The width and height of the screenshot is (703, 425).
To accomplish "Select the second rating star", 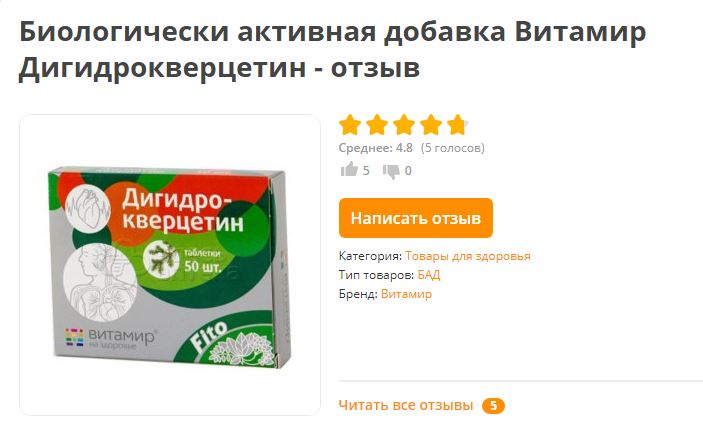I will tap(377, 125).
